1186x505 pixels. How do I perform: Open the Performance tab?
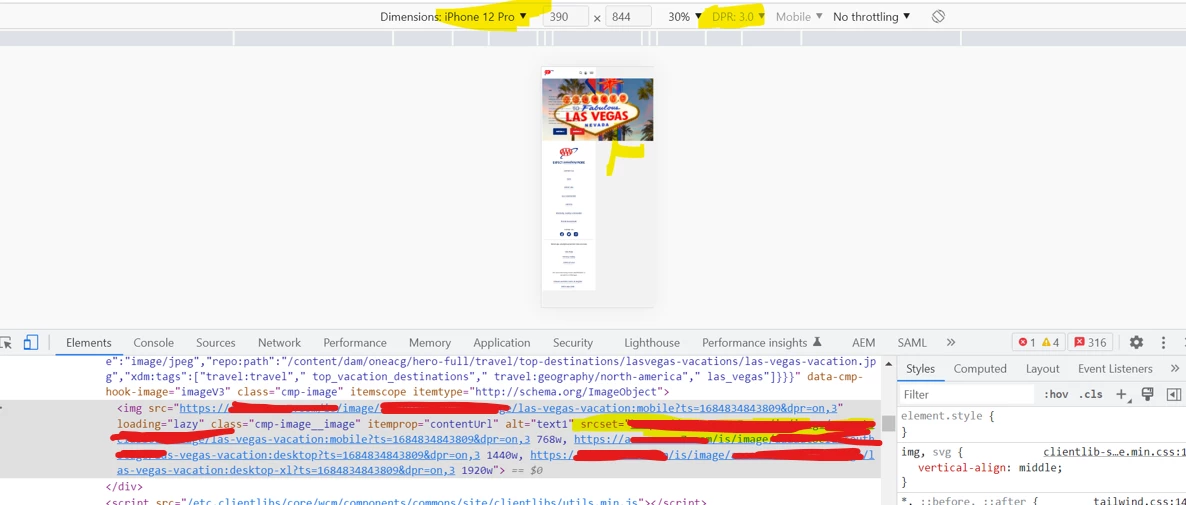355,342
